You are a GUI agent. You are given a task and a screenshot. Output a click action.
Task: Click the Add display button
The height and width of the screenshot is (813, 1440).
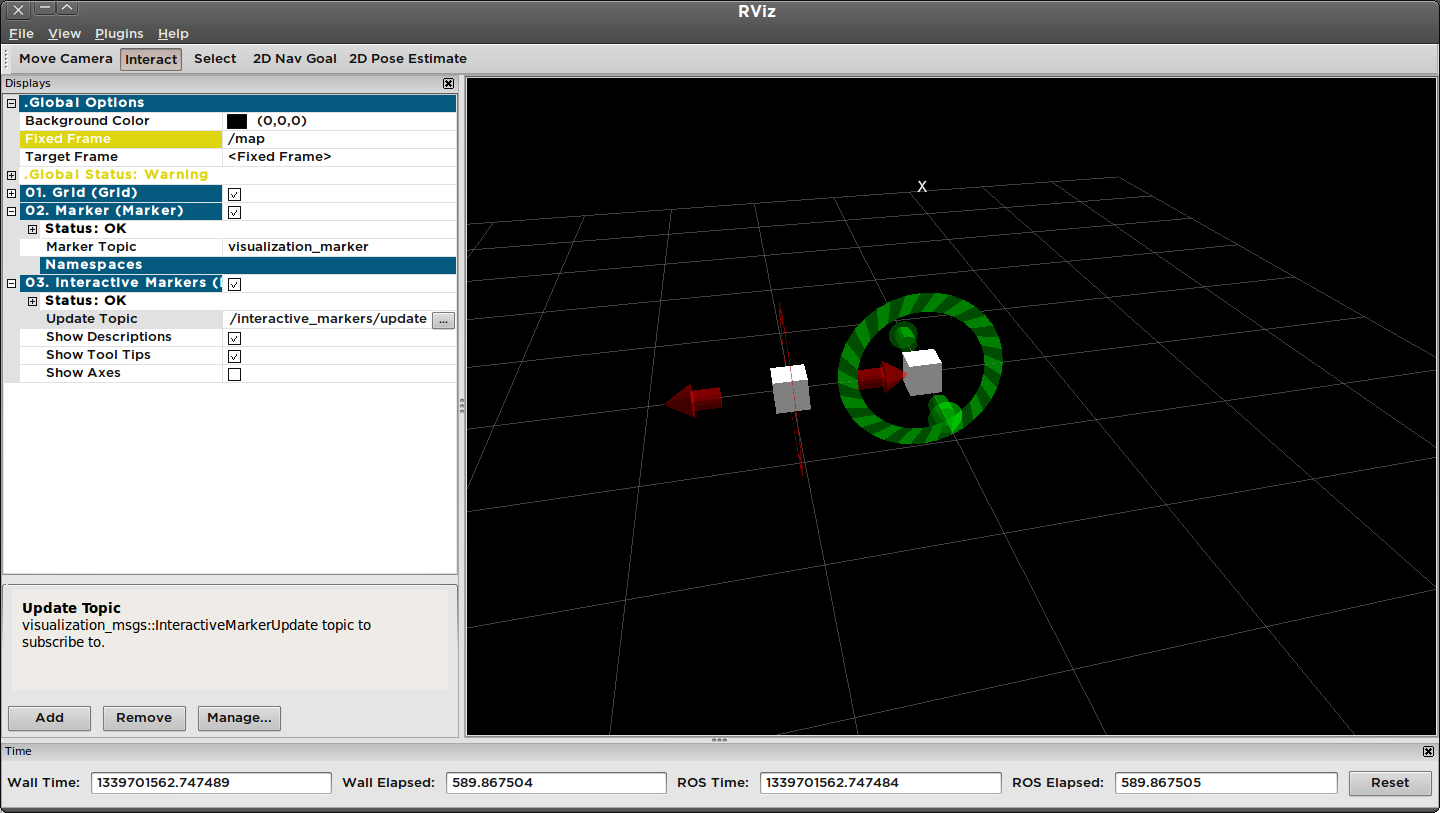pyautogui.click(x=49, y=718)
